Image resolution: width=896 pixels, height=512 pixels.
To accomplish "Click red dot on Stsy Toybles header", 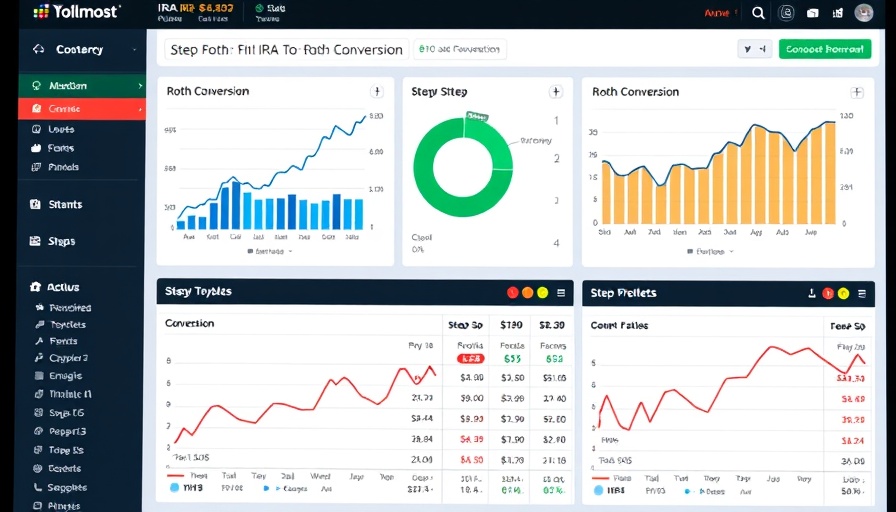I will click(513, 293).
